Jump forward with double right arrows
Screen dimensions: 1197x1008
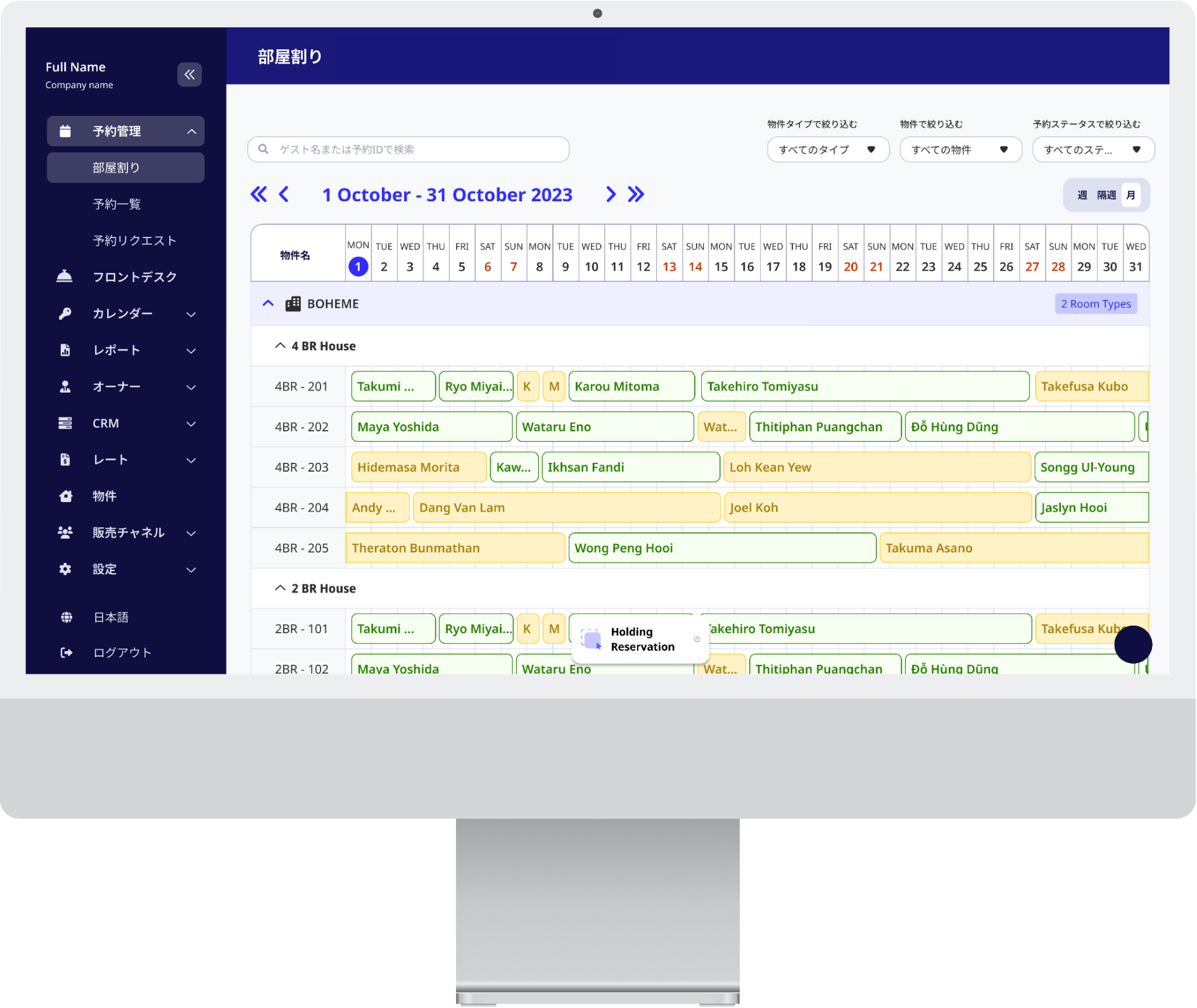pos(636,194)
